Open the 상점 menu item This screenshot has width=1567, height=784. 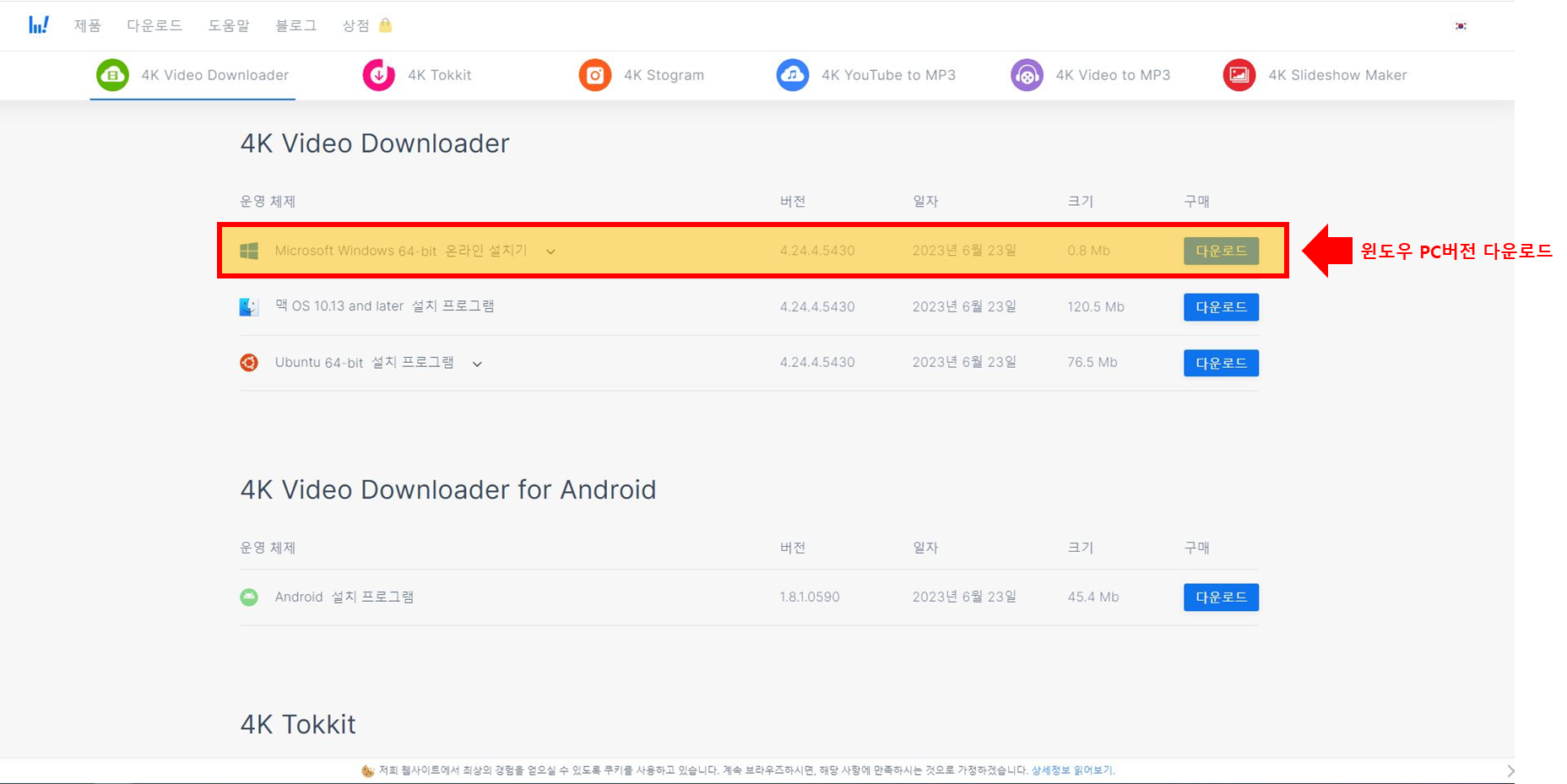click(355, 25)
